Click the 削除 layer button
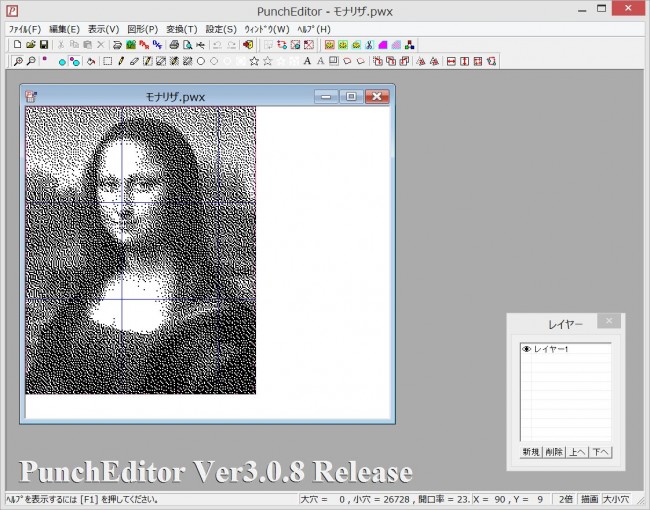The width and height of the screenshot is (650, 510). click(554, 452)
